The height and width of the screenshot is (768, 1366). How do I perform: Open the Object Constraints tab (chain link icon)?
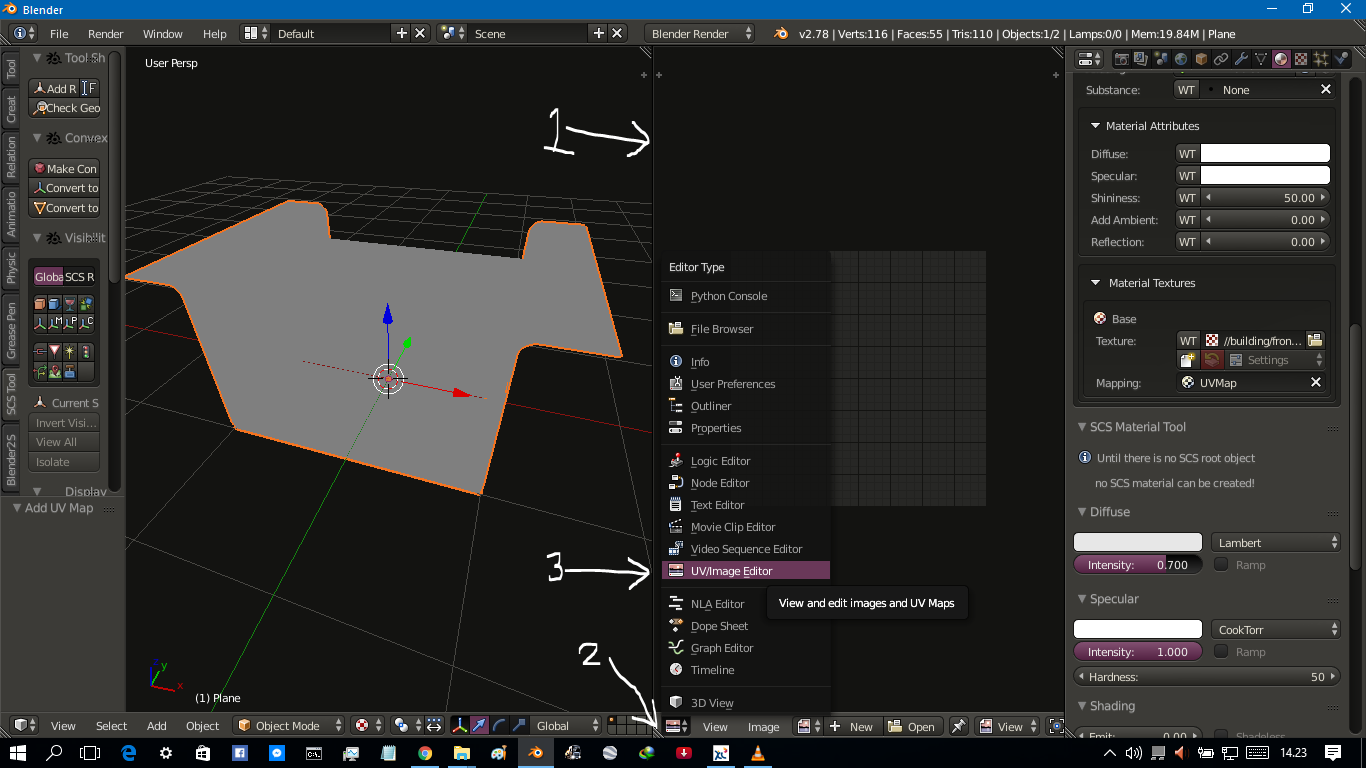[x=1222, y=58]
